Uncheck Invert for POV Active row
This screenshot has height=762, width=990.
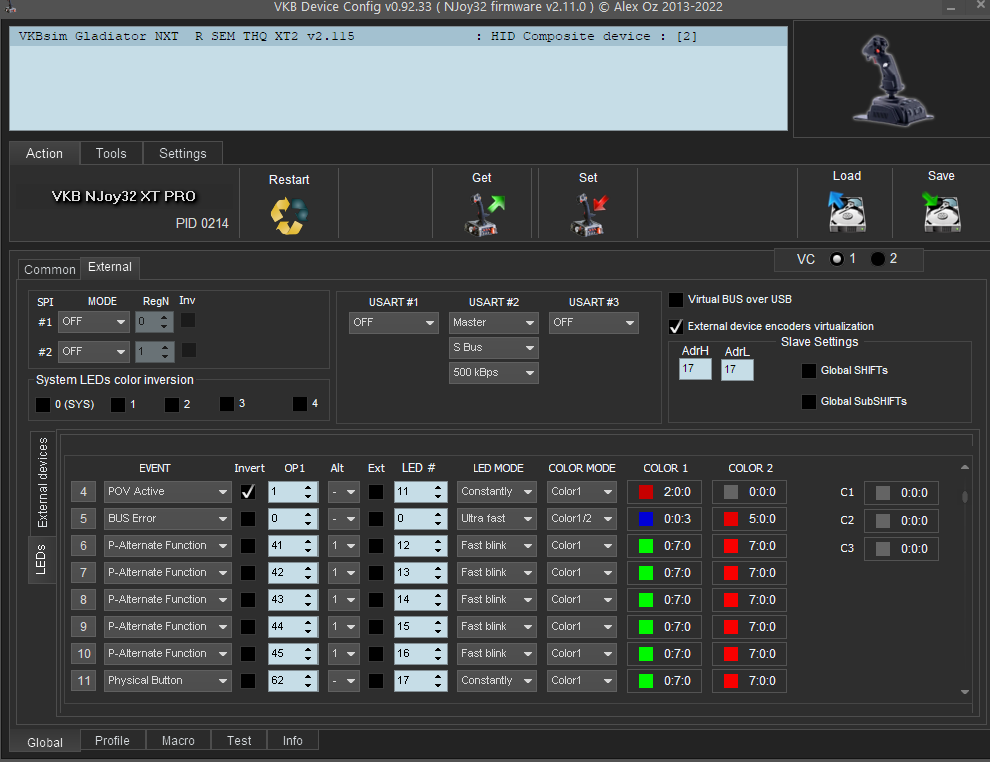tap(248, 492)
